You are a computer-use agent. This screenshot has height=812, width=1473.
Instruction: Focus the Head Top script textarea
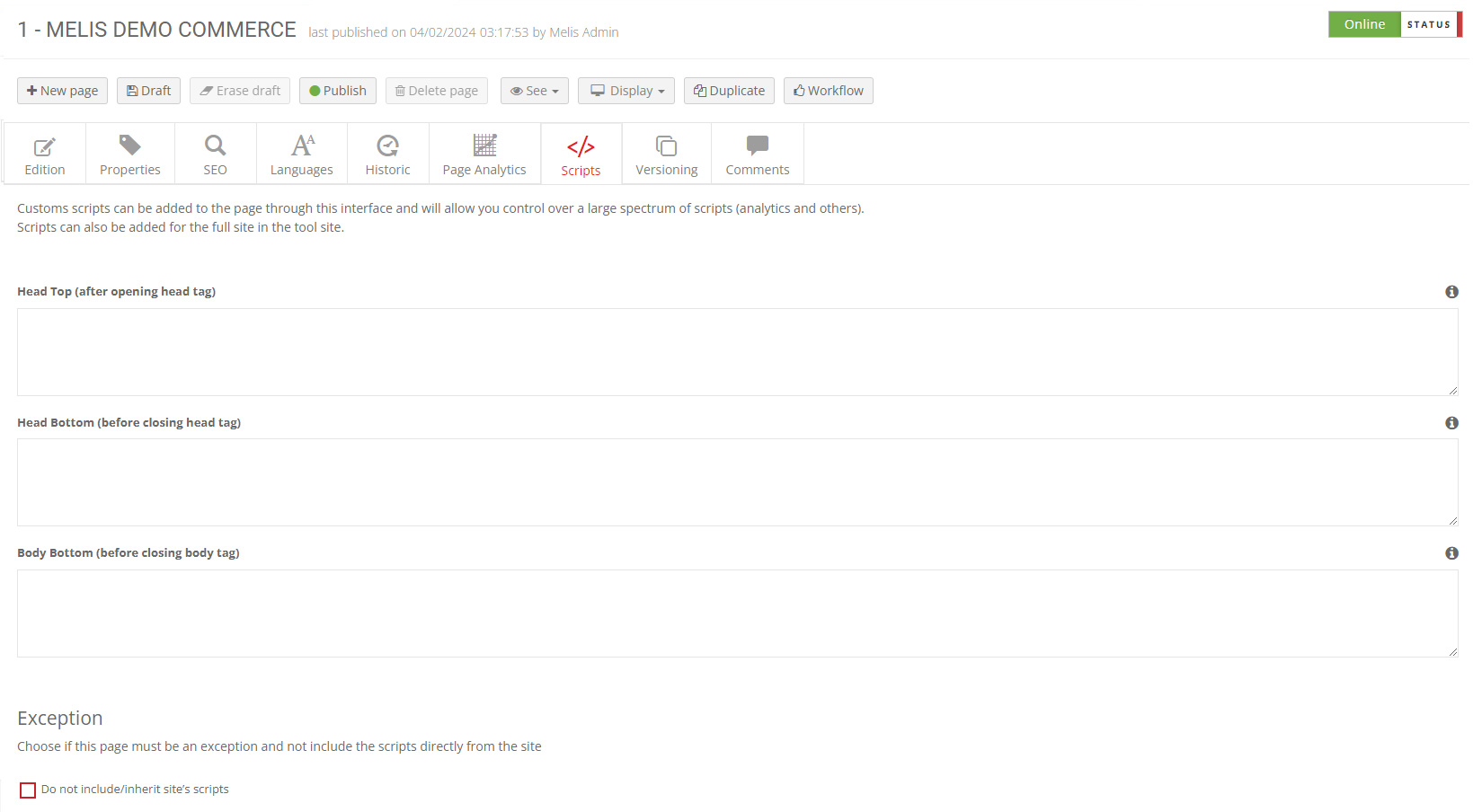tap(738, 352)
